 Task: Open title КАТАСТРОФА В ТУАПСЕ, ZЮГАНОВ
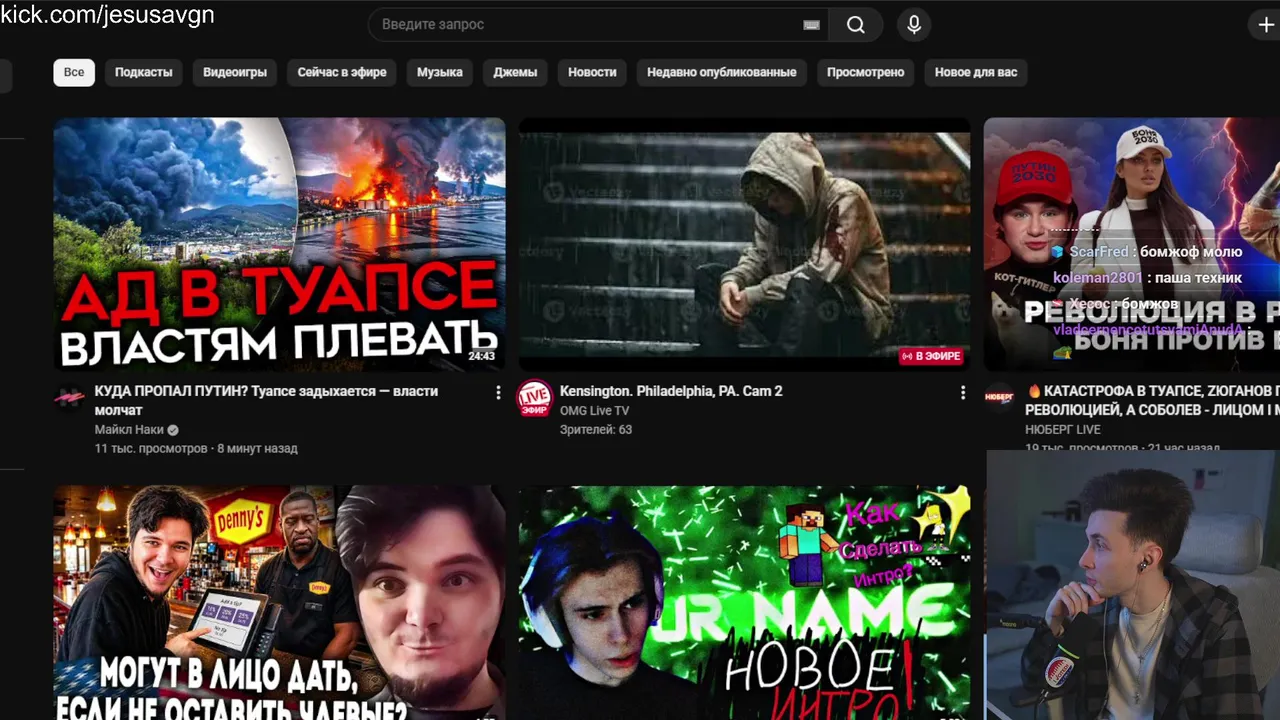click(x=1152, y=401)
